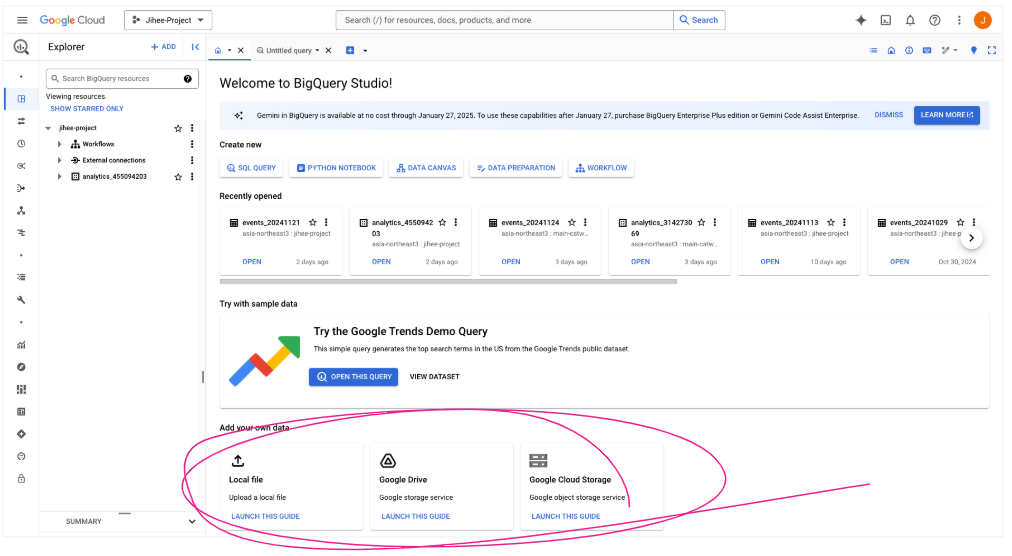Create a new PYTHON NOTEBOOK

pos(336,168)
